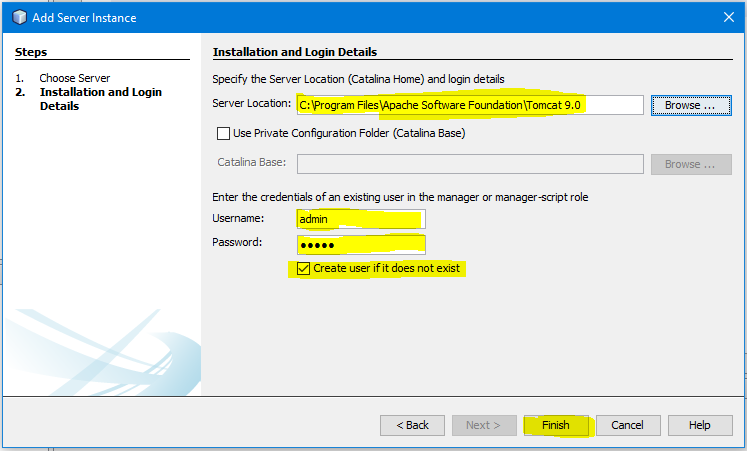The height and width of the screenshot is (451, 747).
Task: Click the Add Server Instance cube icon
Action: point(20,18)
